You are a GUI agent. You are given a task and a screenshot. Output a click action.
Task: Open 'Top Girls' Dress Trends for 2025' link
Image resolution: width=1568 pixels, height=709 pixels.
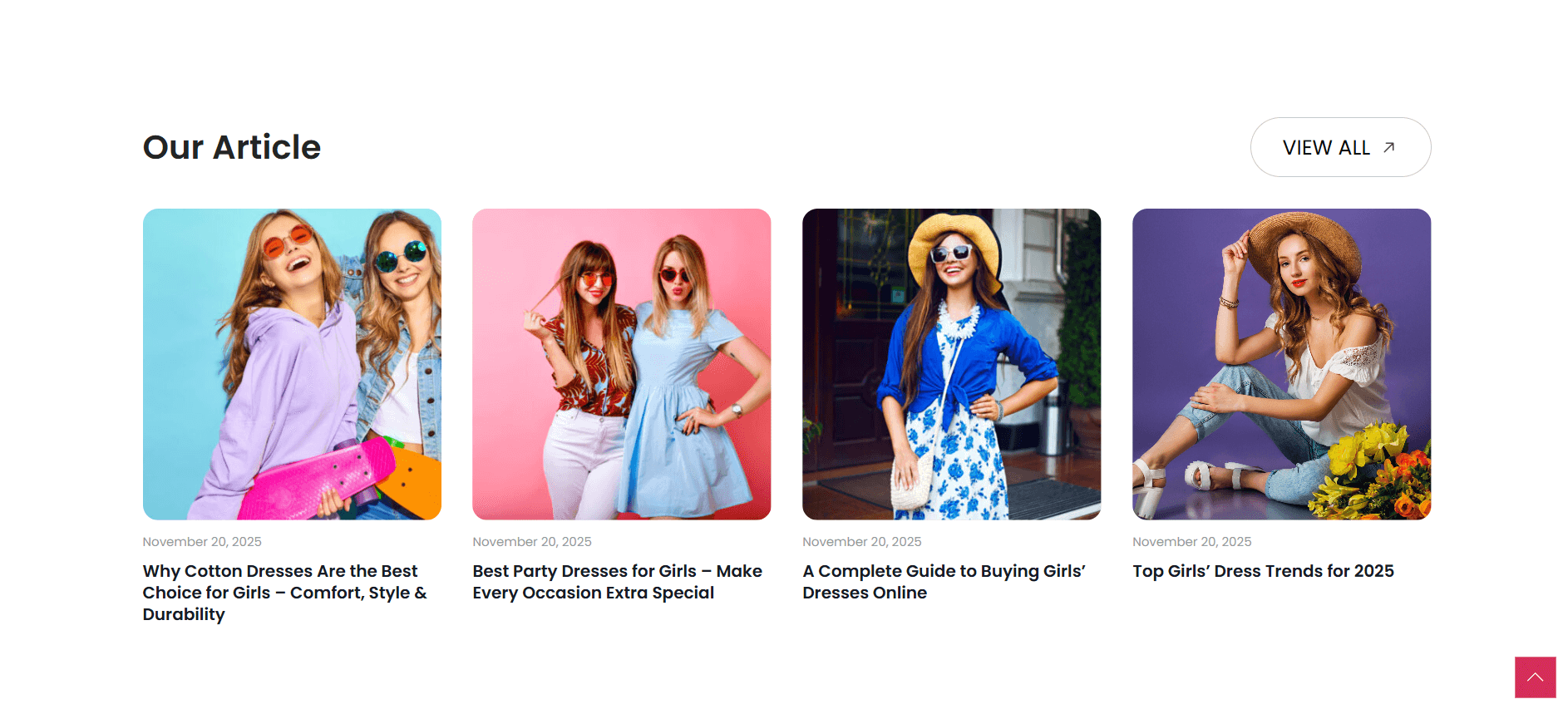click(1263, 571)
